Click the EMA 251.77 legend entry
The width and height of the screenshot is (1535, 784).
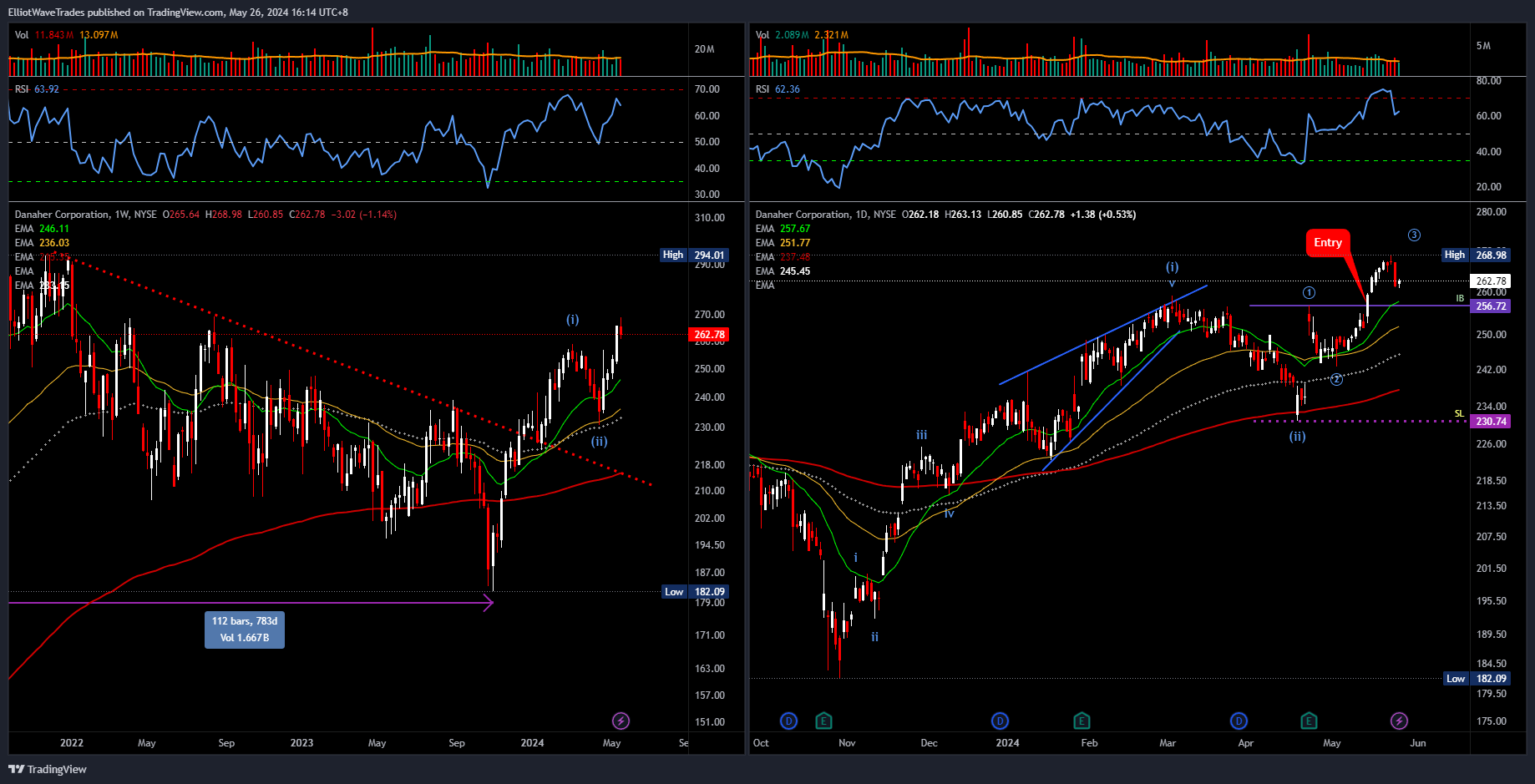point(783,243)
